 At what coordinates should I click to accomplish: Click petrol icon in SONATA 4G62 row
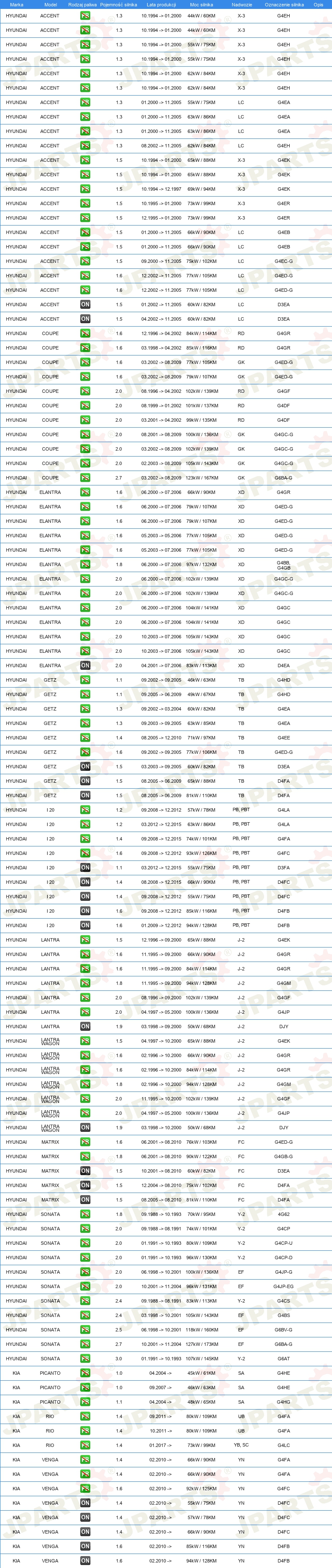coord(85,1214)
